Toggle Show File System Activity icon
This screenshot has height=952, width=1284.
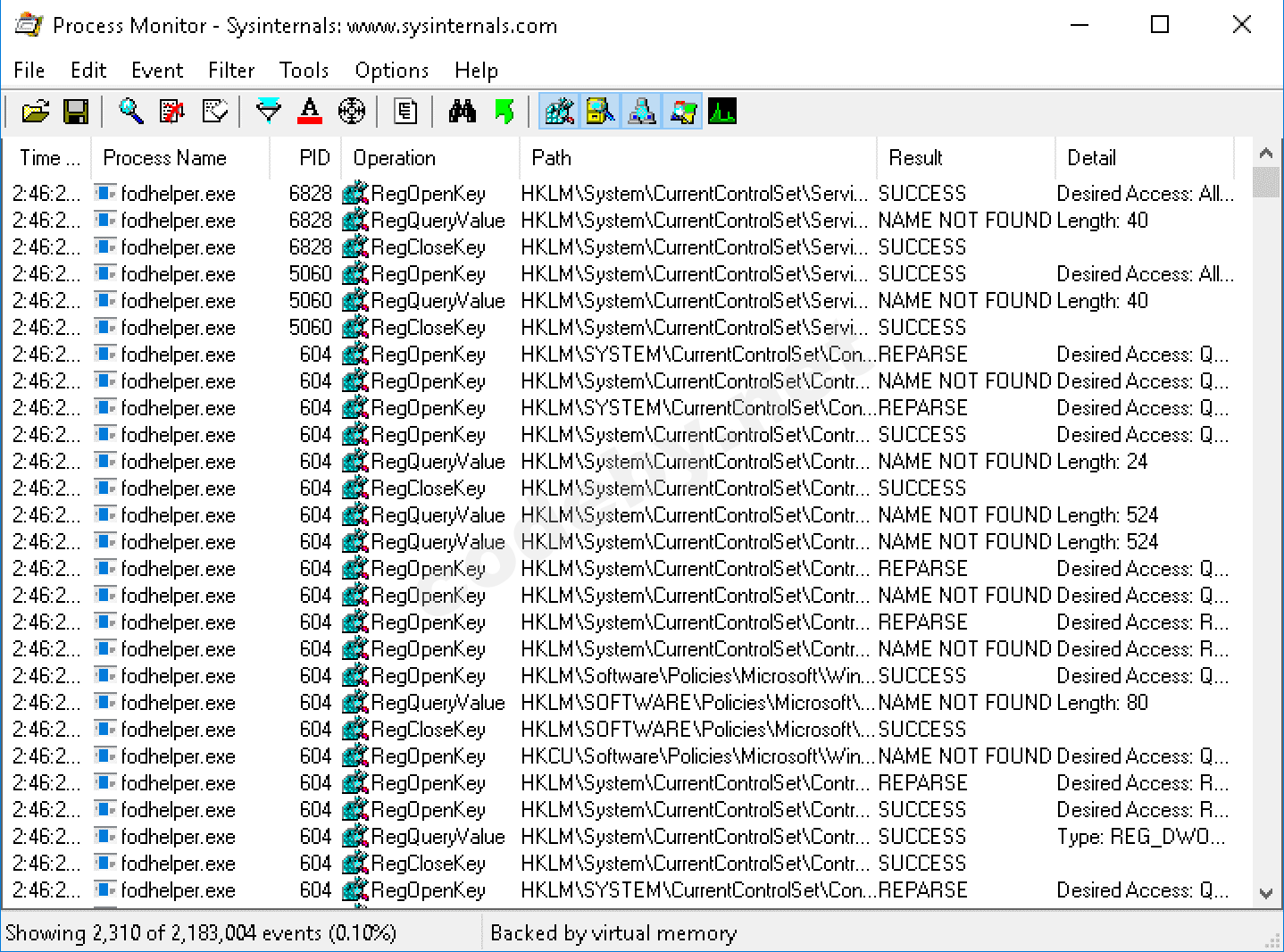point(600,112)
